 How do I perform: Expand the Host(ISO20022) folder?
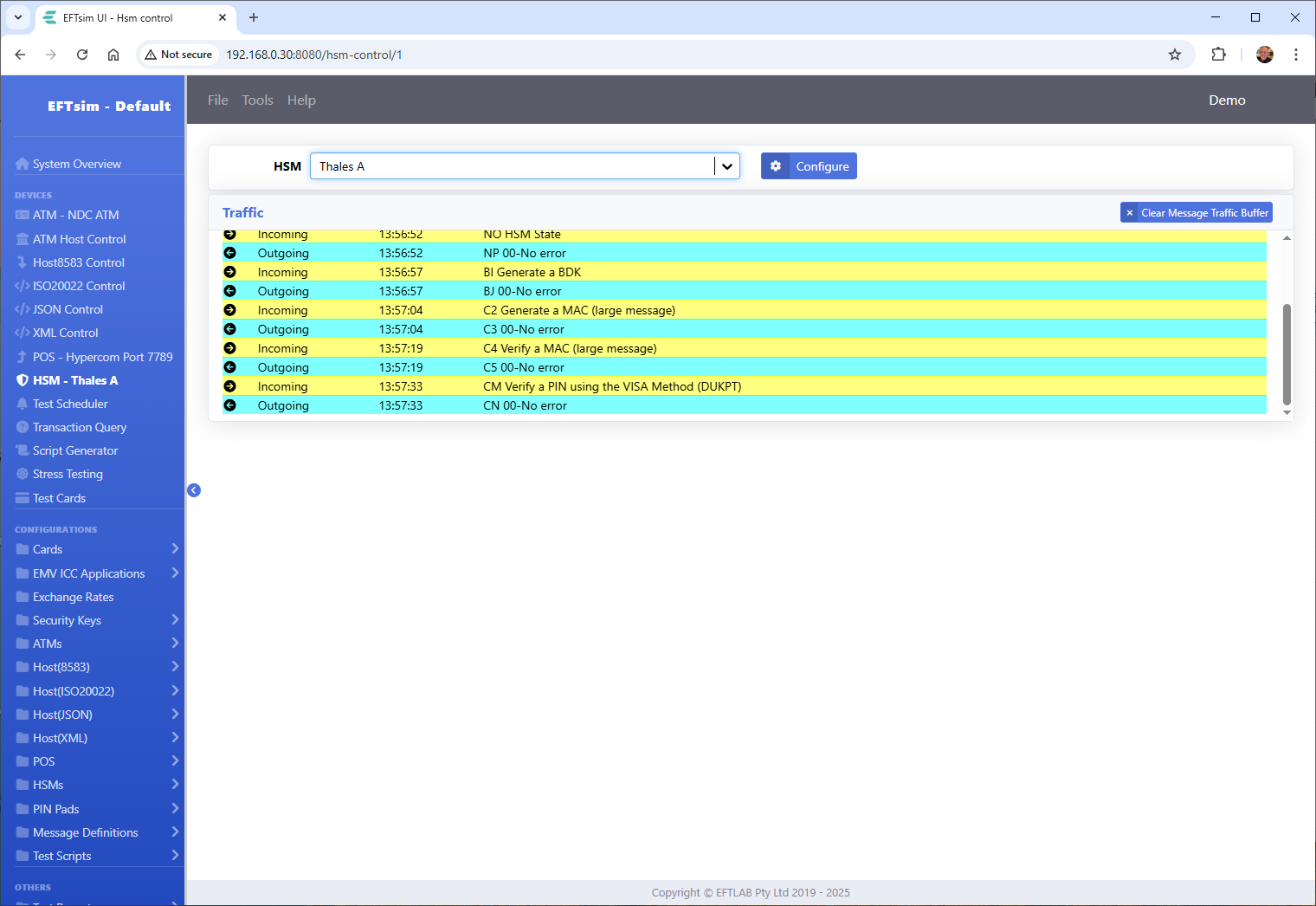175,691
